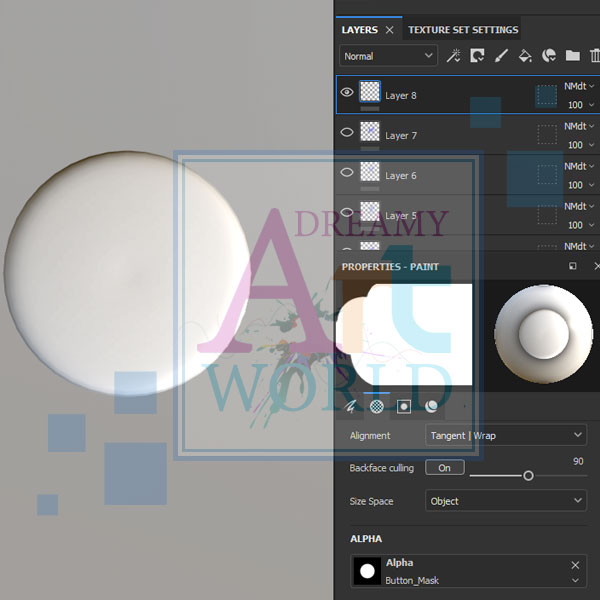Open the Size Space Object dropdown

pos(505,501)
